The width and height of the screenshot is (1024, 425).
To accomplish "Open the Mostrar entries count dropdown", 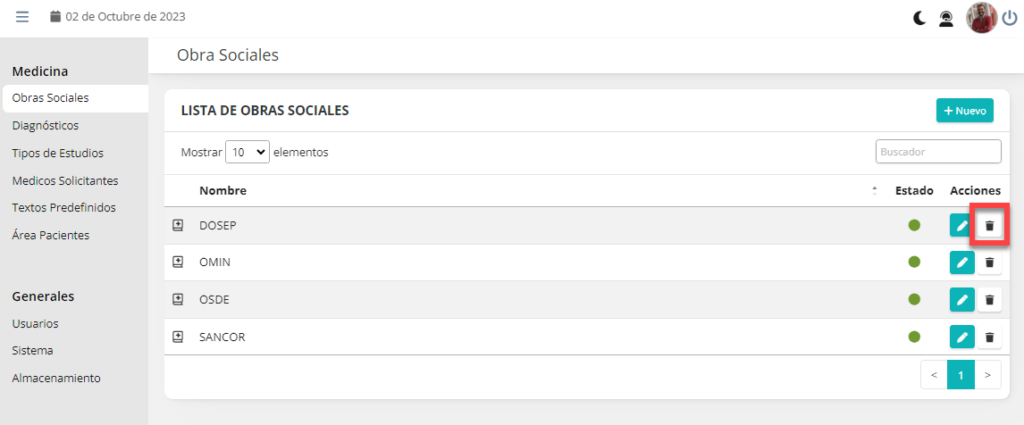I will tap(248, 152).
